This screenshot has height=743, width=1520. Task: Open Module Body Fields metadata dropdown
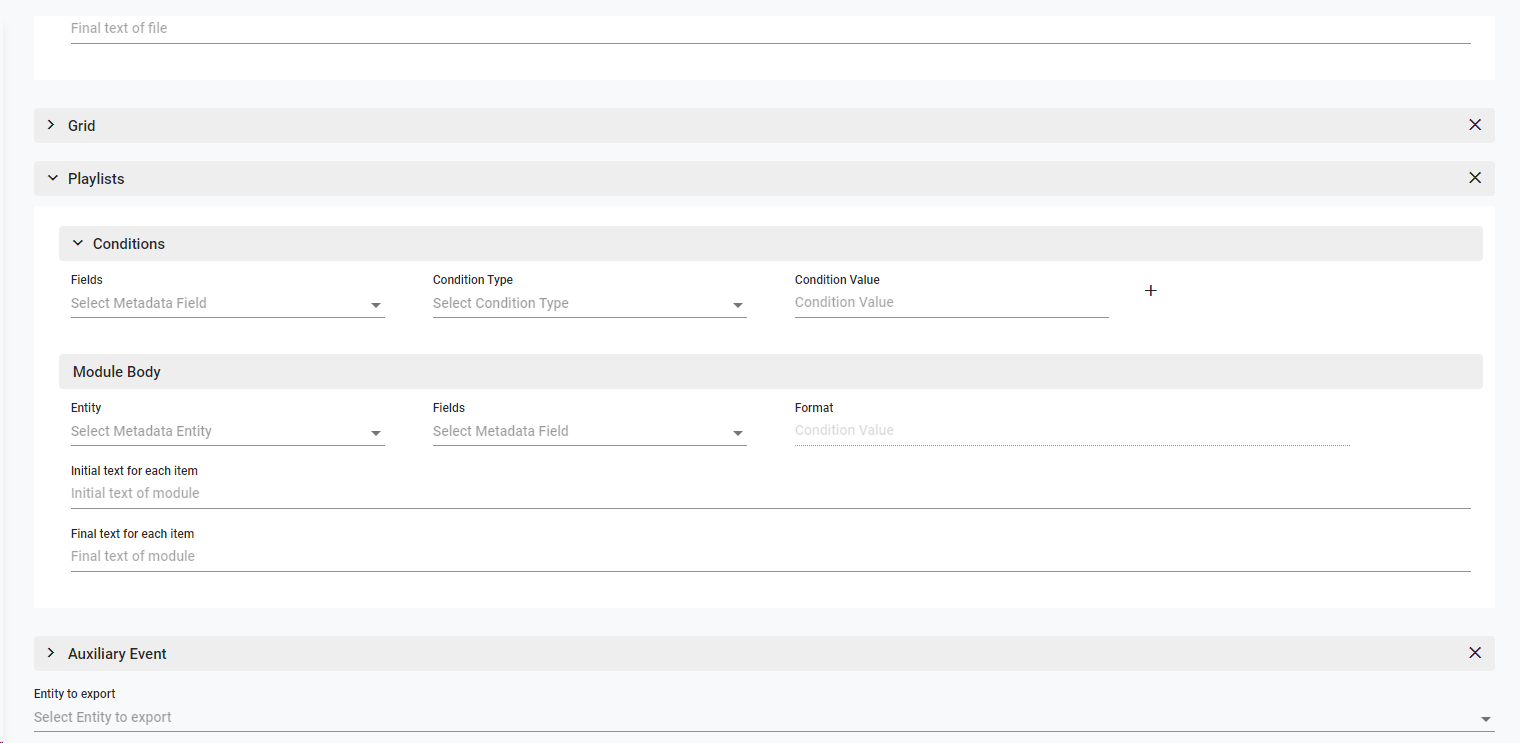point(589,432)
